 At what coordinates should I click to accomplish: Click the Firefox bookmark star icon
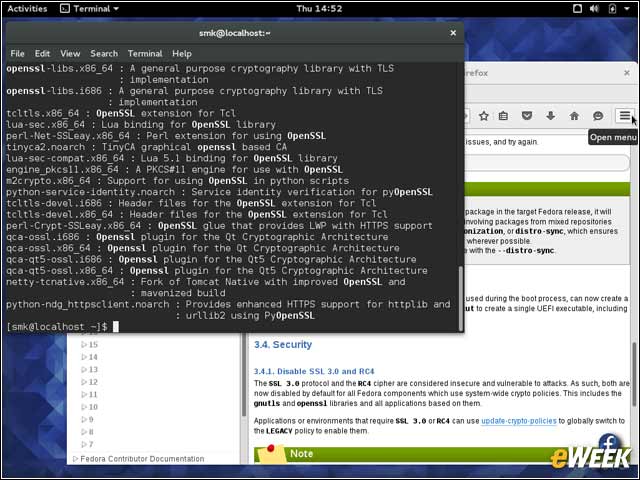tap(484, 116)
